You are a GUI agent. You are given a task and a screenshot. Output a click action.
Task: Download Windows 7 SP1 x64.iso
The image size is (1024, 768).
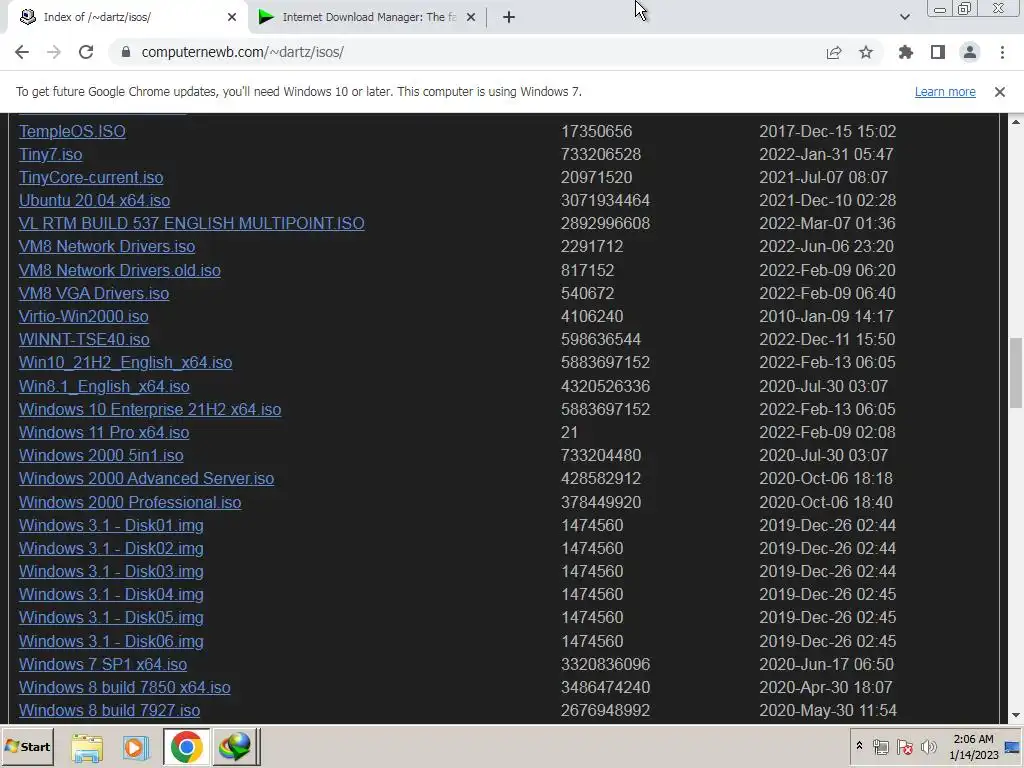(103, 664)
